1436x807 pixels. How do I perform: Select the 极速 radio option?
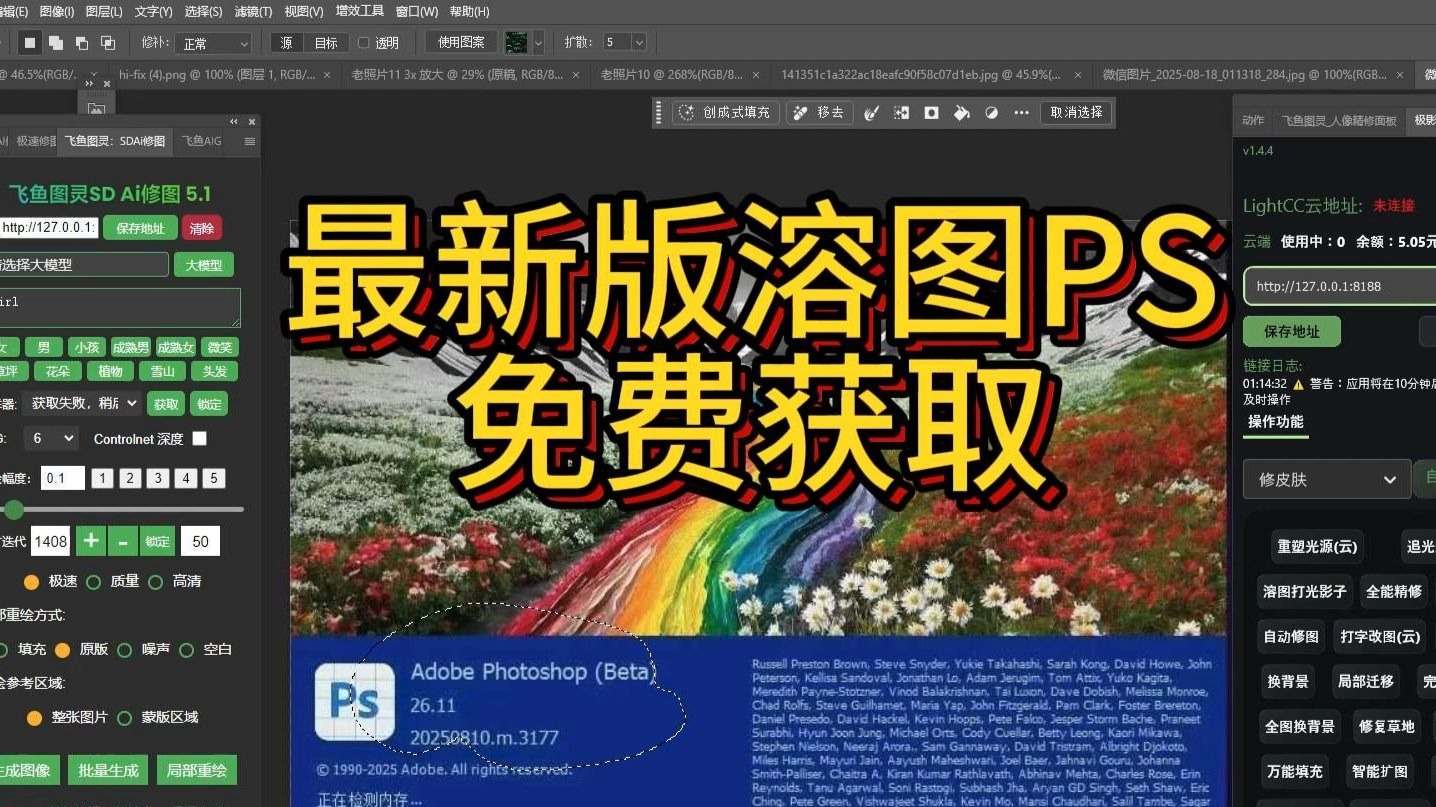coord(31,582)
